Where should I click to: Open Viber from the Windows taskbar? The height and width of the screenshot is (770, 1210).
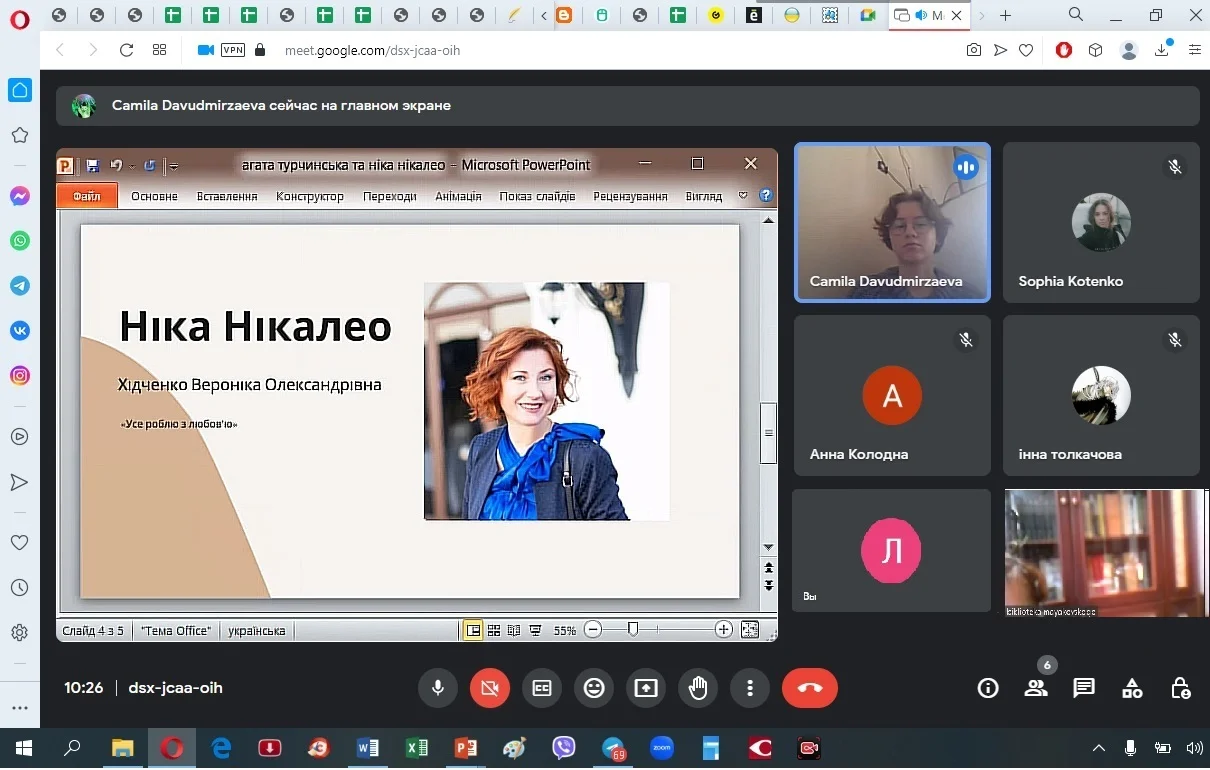564,748
